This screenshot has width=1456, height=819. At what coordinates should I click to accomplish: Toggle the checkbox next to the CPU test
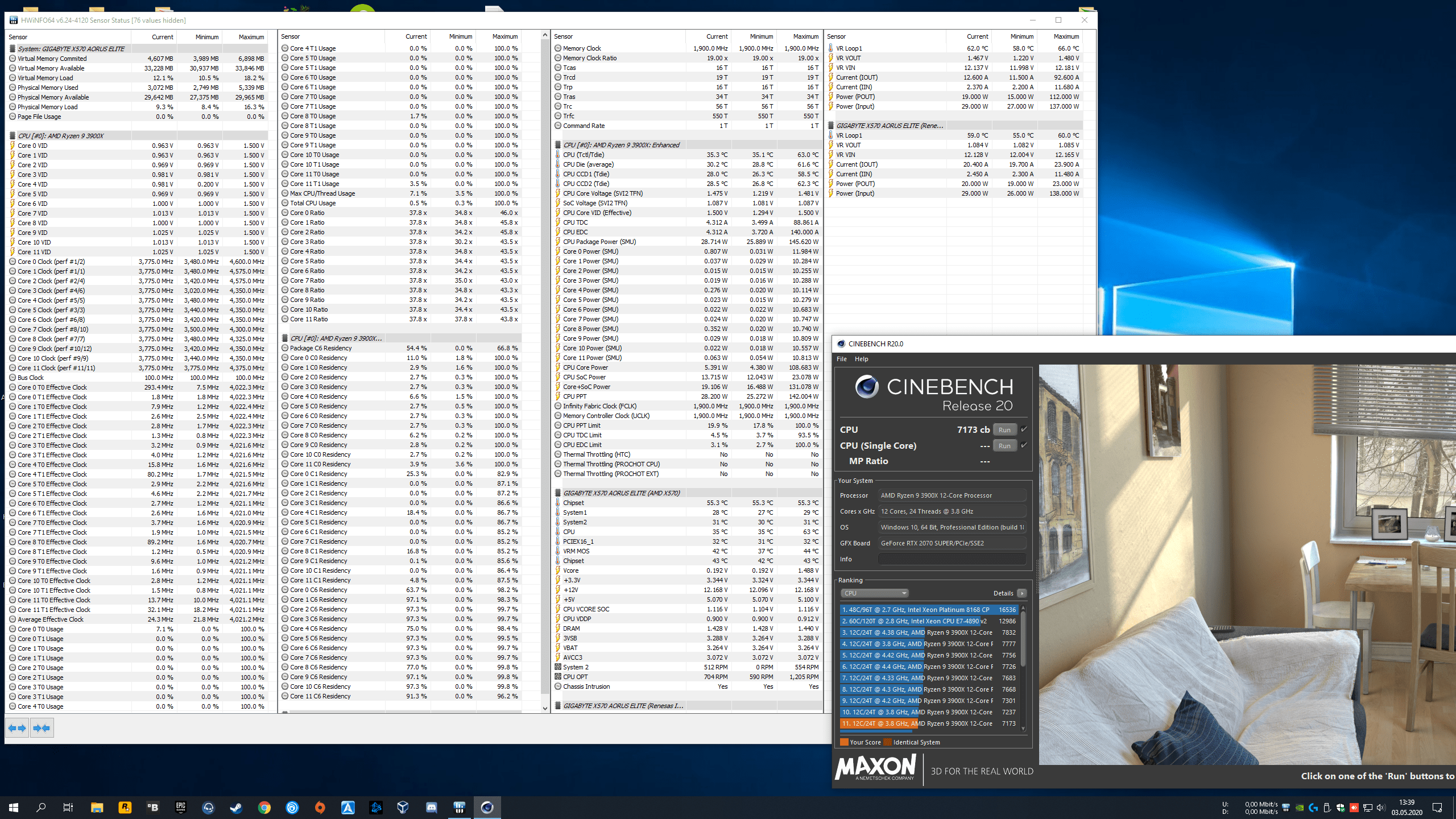coord(1024,429)
